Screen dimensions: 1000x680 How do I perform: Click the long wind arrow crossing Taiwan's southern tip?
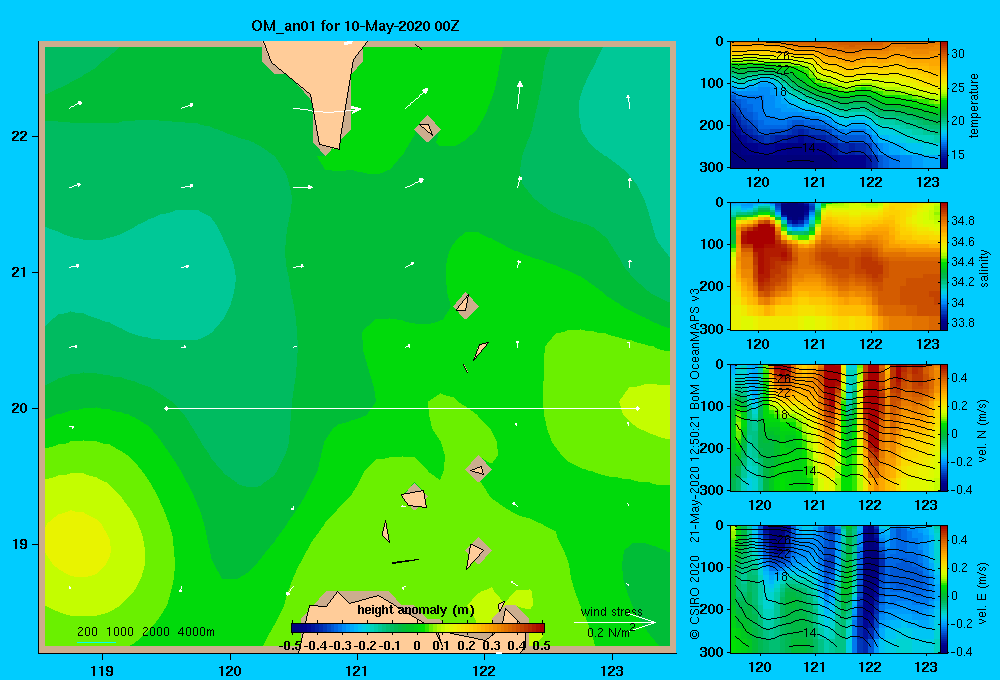[327, 110]
